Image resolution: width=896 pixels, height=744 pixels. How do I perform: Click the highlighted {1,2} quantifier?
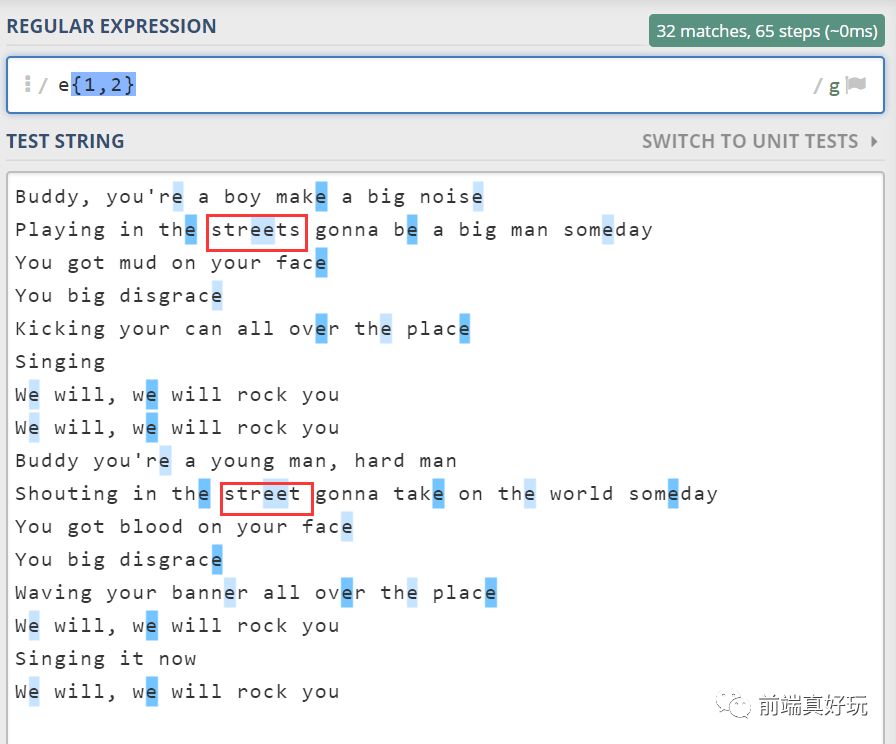pyautogui.click(x=103, y=85)
